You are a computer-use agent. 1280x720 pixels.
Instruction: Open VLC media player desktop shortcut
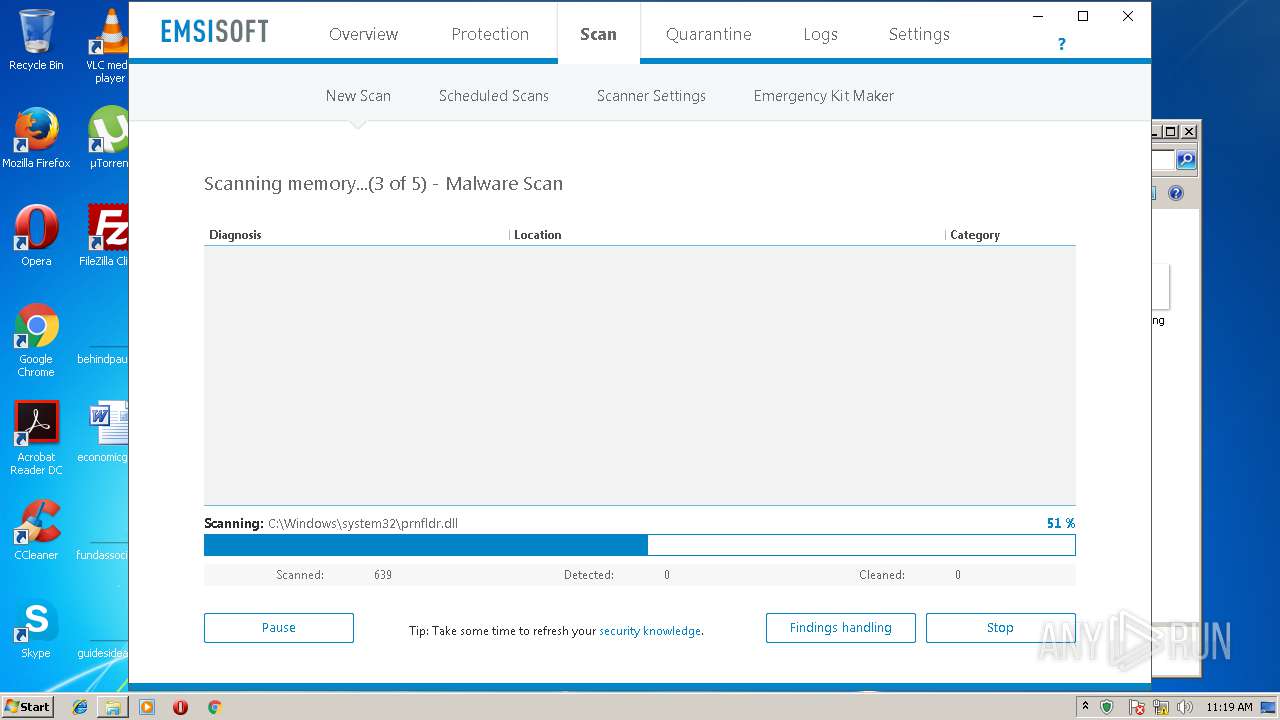(110, 46)
